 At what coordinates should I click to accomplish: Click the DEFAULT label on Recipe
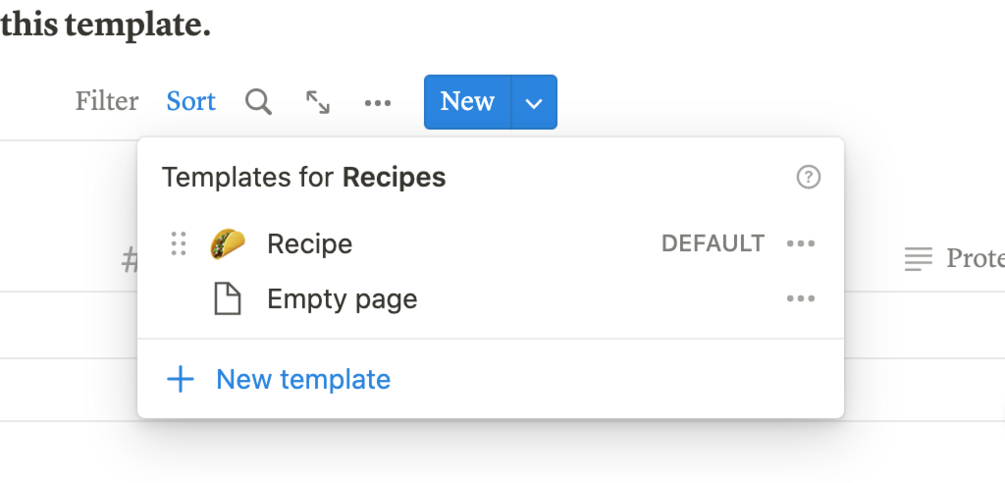click(713, 244)
